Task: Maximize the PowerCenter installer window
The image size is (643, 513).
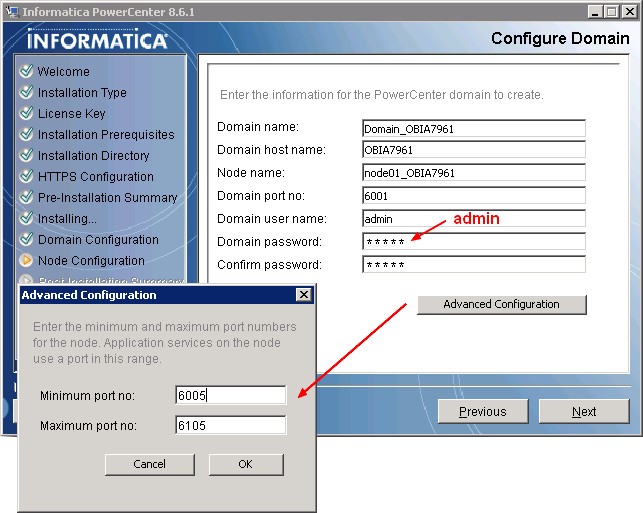Action: point(611,12)
